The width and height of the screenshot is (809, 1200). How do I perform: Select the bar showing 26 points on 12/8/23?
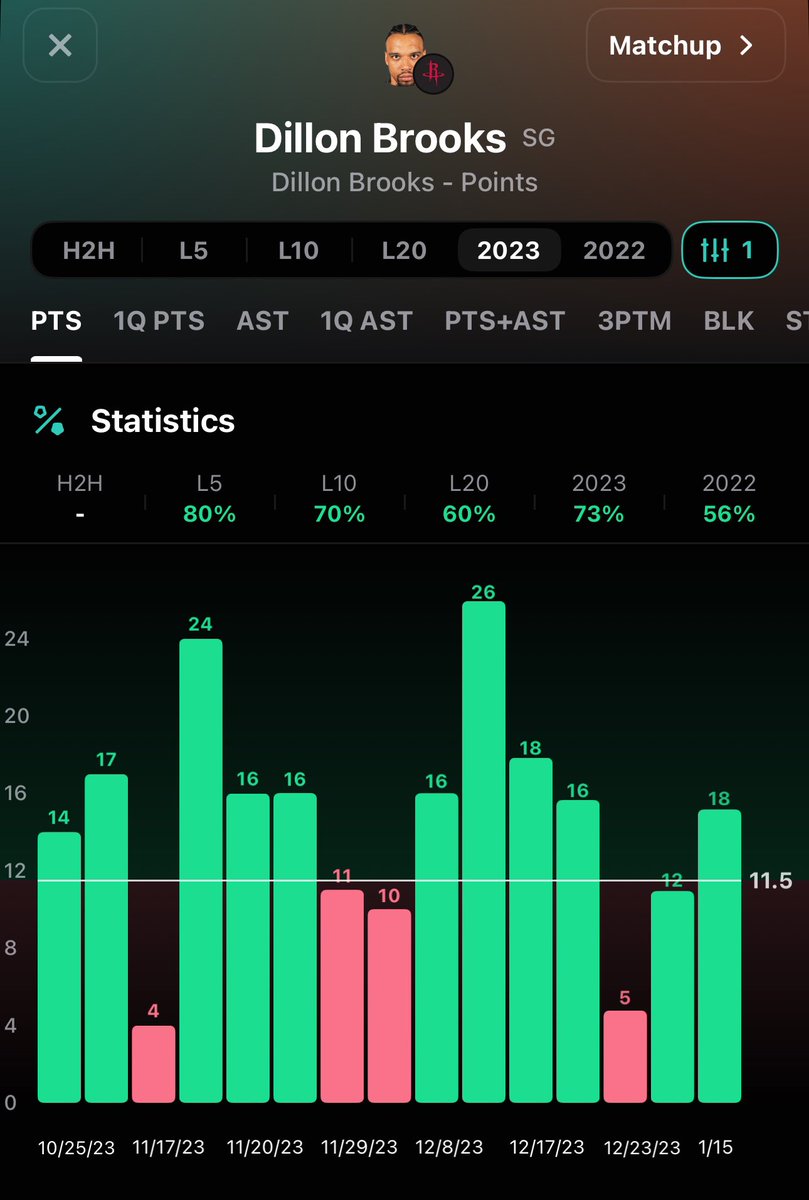(483, 850)
